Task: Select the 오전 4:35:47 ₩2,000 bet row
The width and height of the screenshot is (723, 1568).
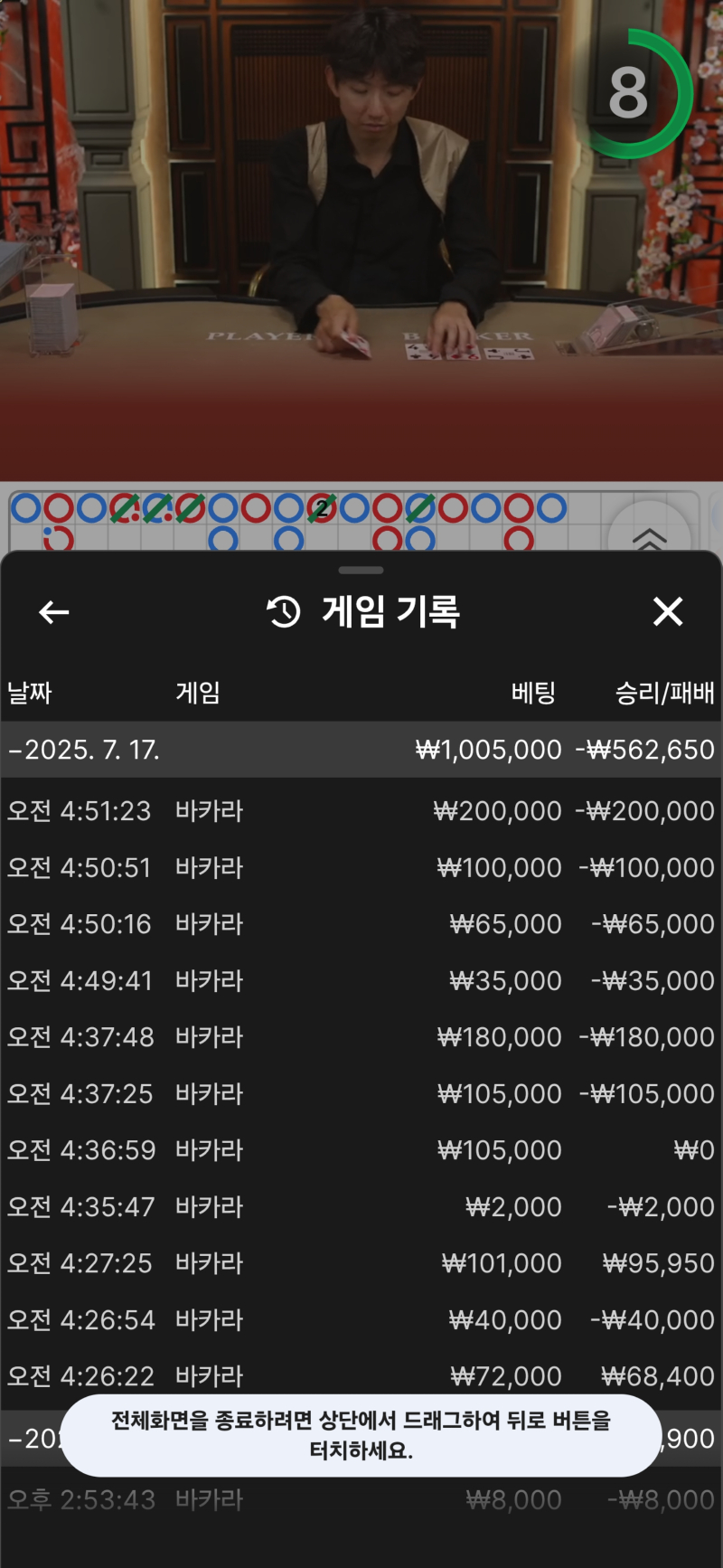Action: tap(361, 1207)
